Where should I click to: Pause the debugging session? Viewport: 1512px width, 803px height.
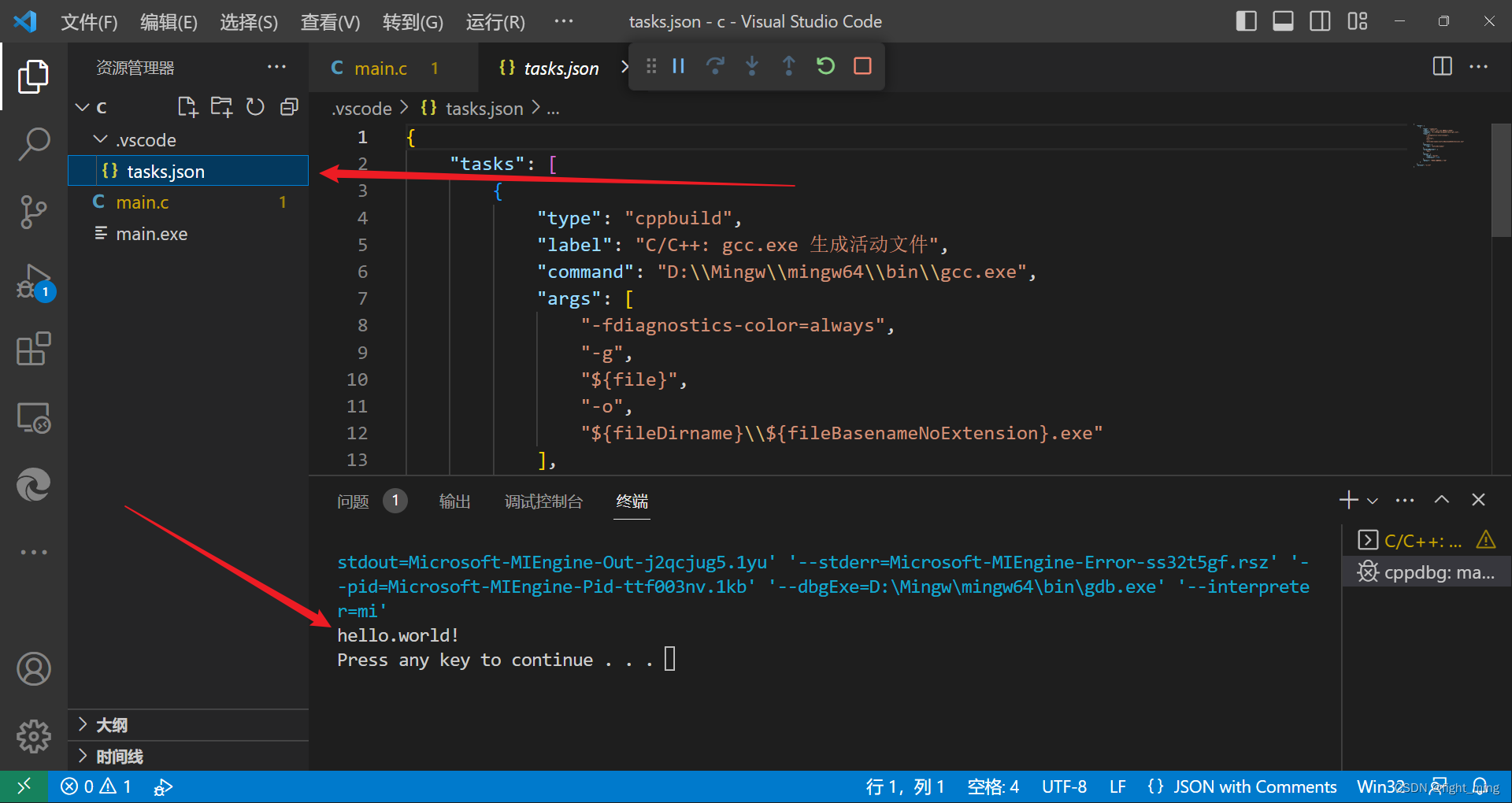coord(678,66)
